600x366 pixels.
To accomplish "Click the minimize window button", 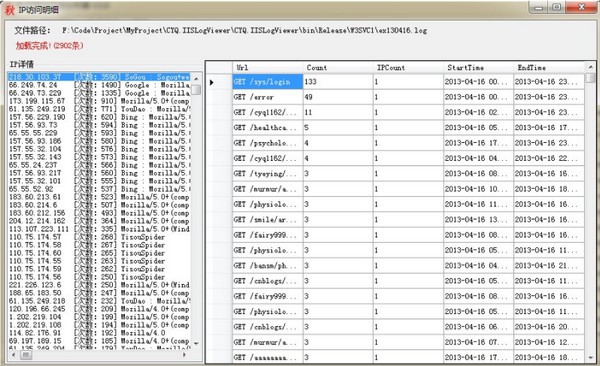I will click(x=539, y=7).
